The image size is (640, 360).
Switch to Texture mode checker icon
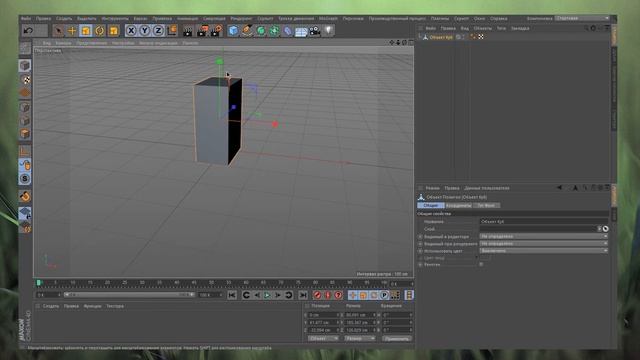tap(25, 79)
